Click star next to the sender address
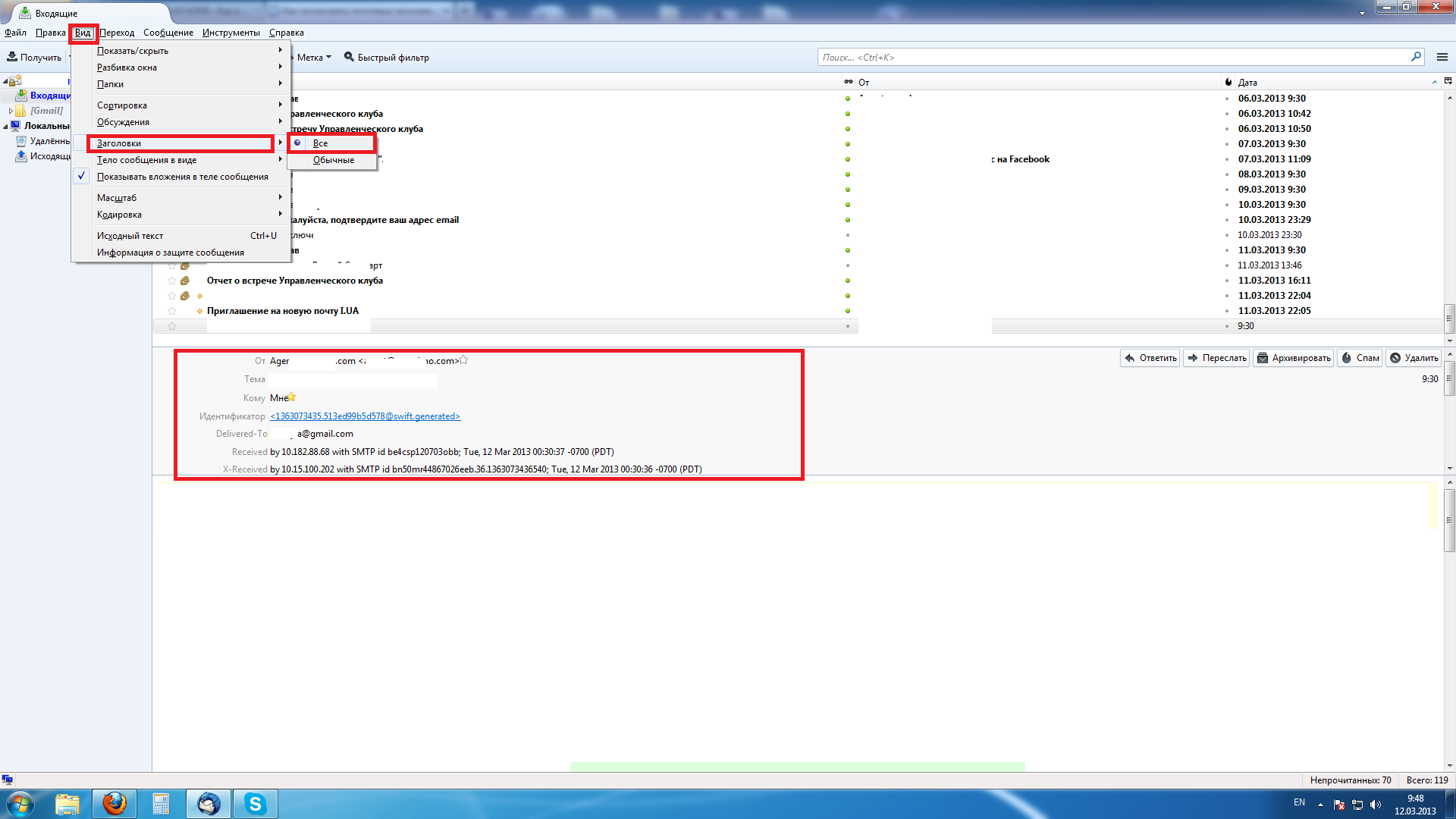 coord(463,360)
